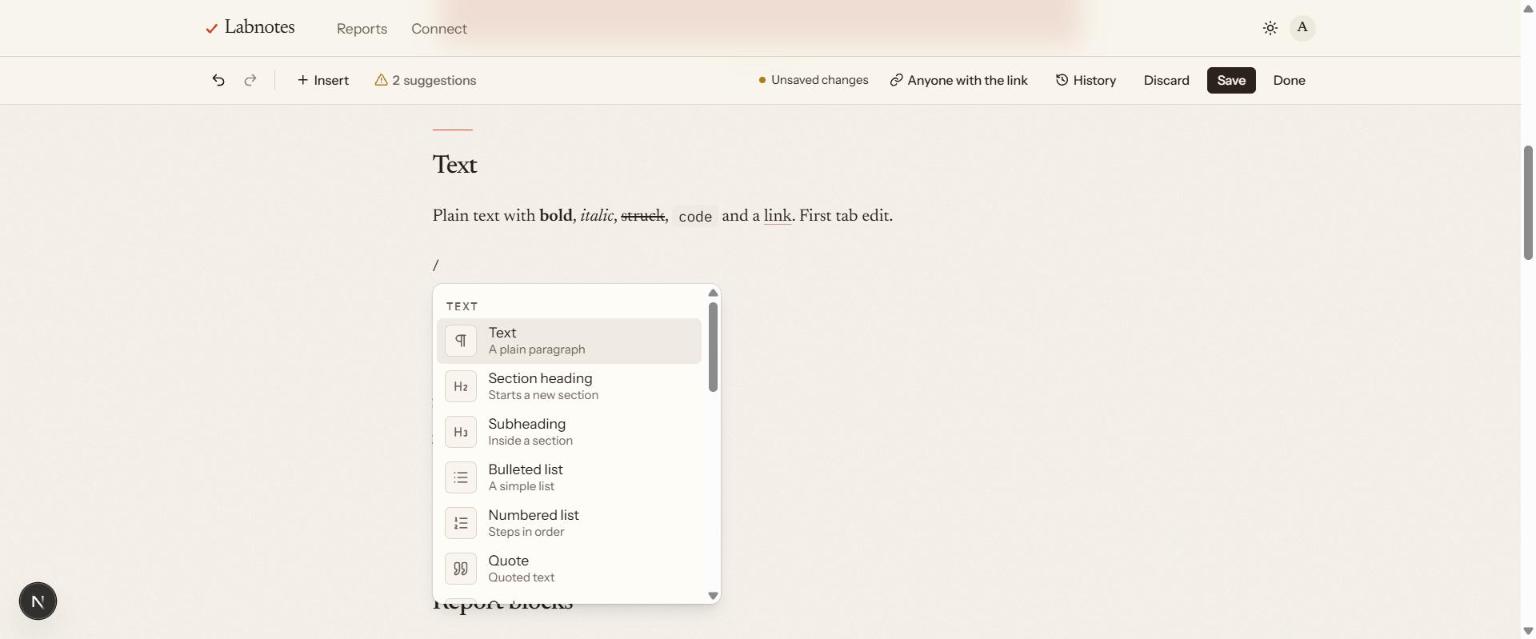
Task: Click the slash command line
Action: pos(436,265)
